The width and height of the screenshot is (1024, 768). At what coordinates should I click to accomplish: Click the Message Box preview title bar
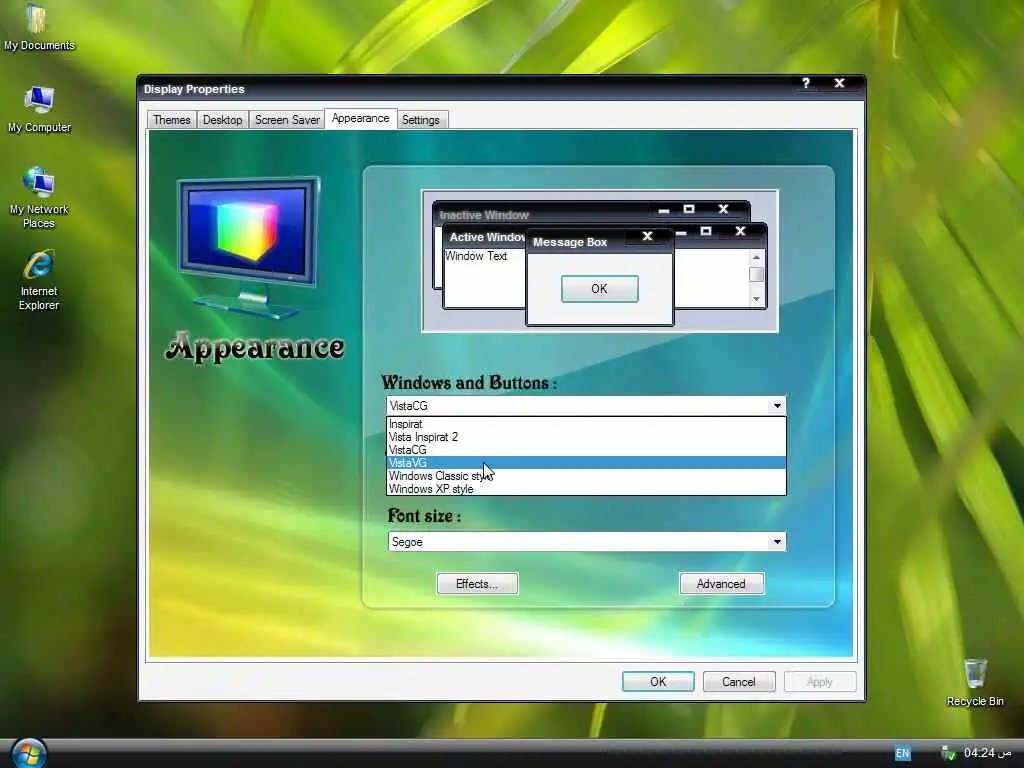[600, 241]
